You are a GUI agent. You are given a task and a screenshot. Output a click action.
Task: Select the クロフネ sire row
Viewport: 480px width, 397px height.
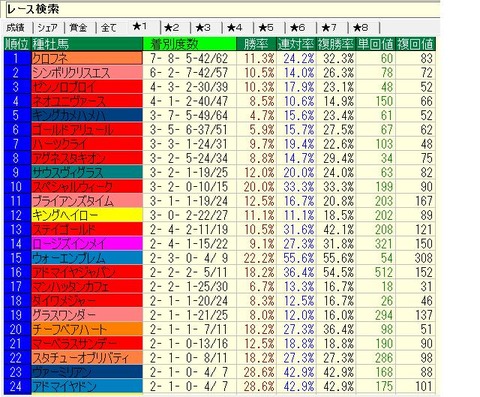click(87, 58)
